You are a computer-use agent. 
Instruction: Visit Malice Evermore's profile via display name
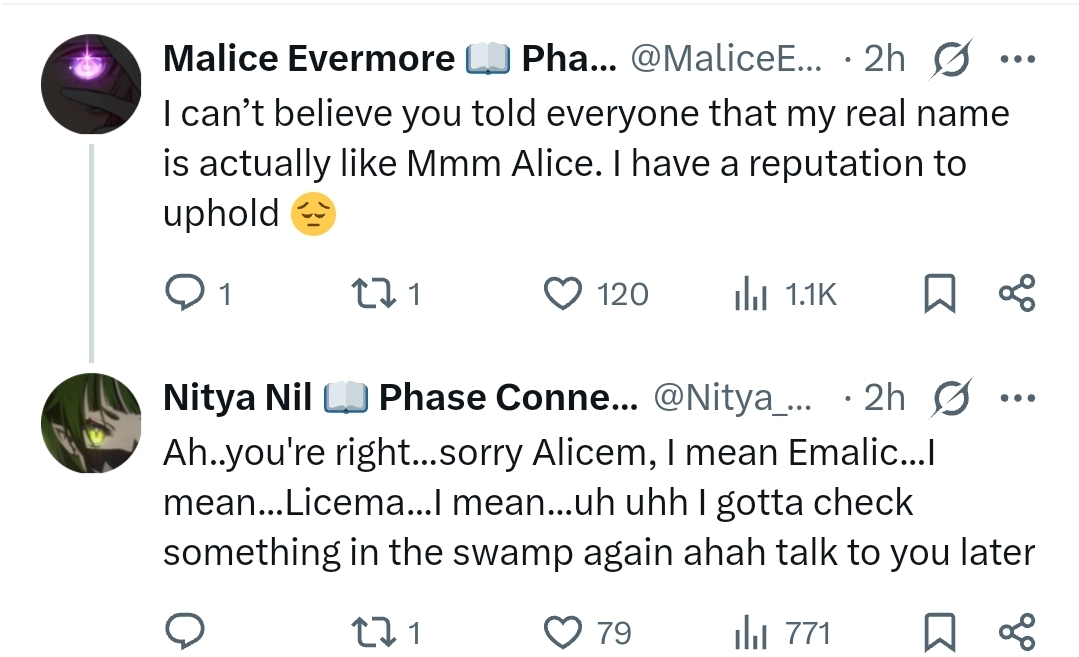click(308, 60)
